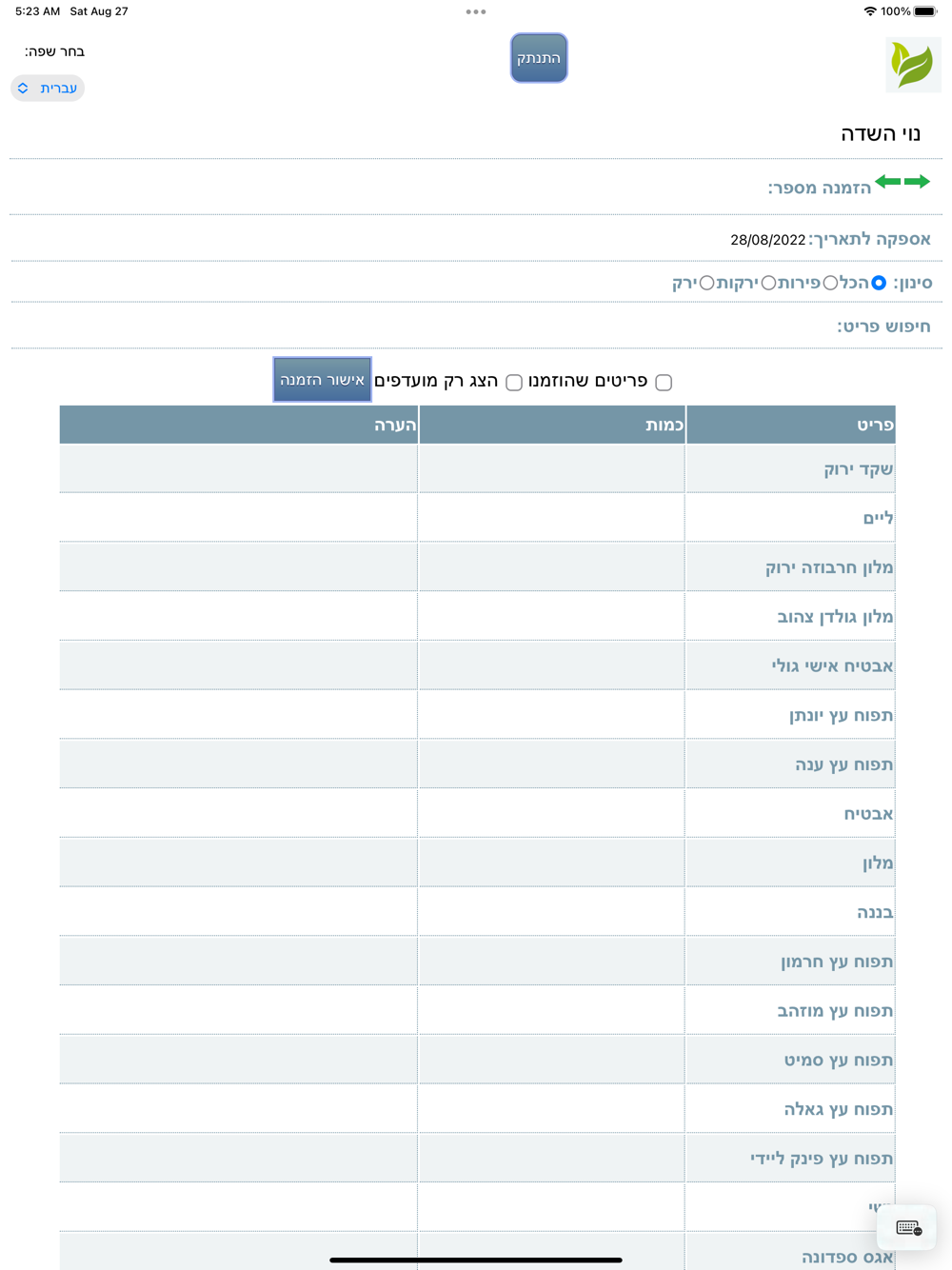Click the פריט column header

pos(790,425)
